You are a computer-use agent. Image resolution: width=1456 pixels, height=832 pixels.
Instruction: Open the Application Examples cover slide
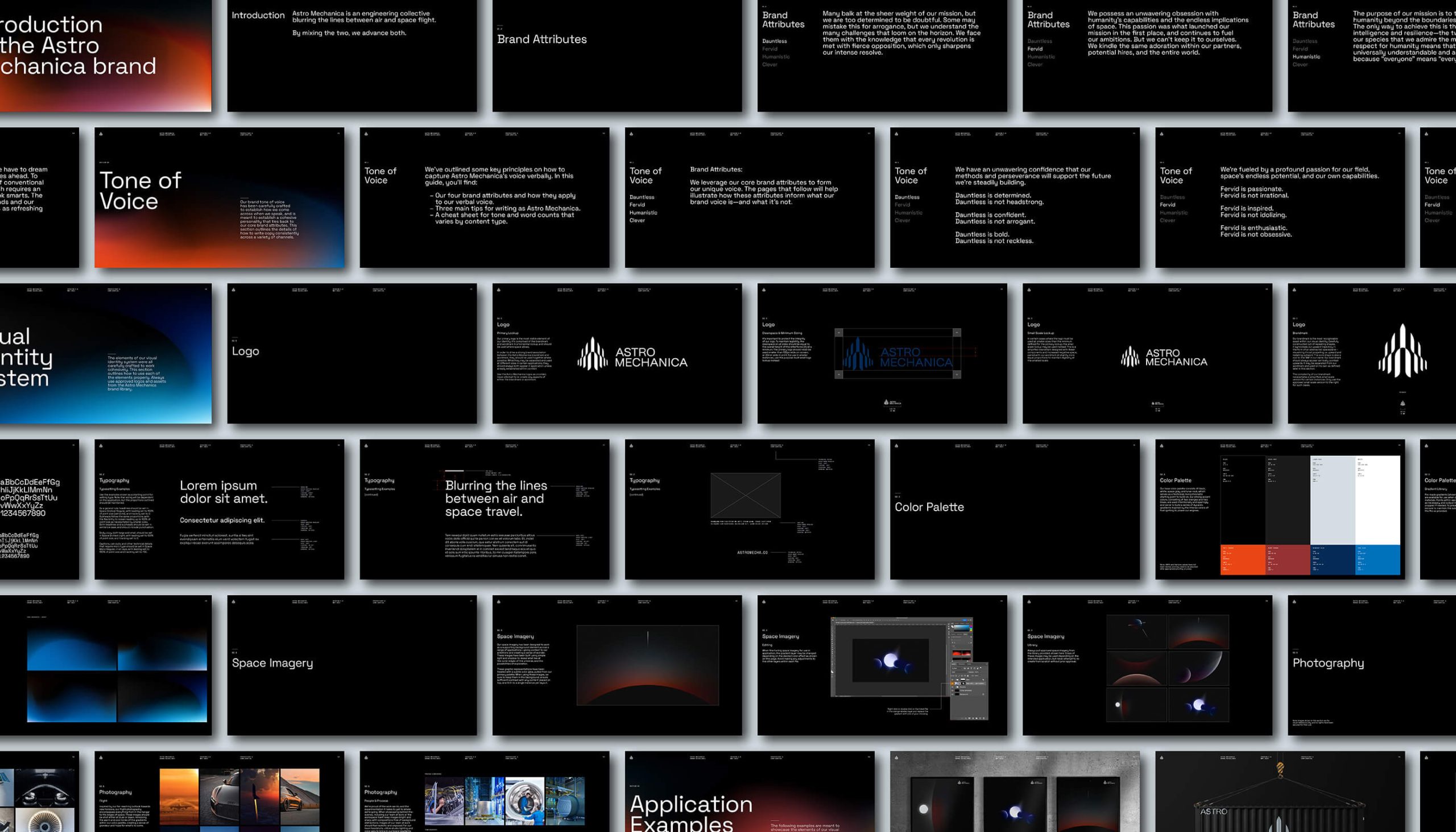750,792
